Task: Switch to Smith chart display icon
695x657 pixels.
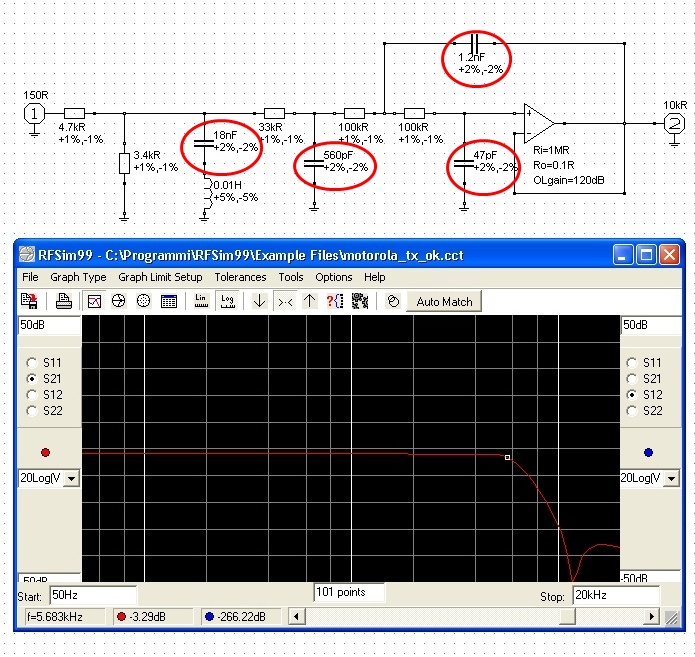Action: [x=119, y=300]
